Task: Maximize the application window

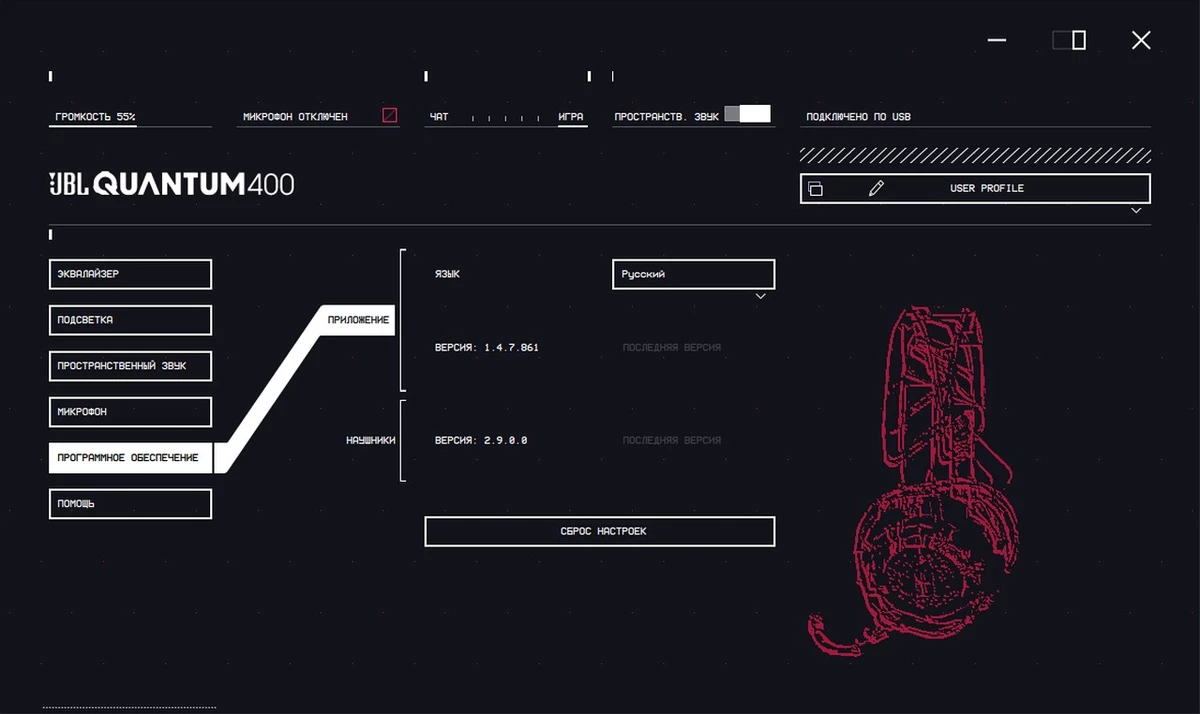Action: 1069,40
